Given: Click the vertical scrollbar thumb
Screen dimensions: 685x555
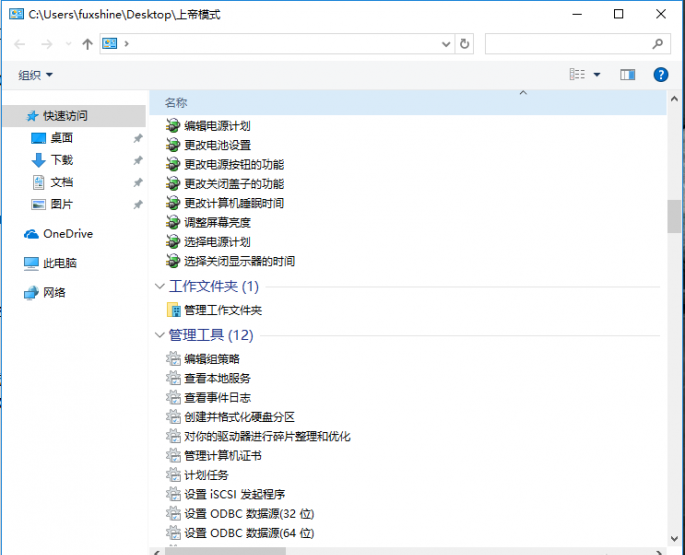Looking at the screenshot, I should click(674, 216).
